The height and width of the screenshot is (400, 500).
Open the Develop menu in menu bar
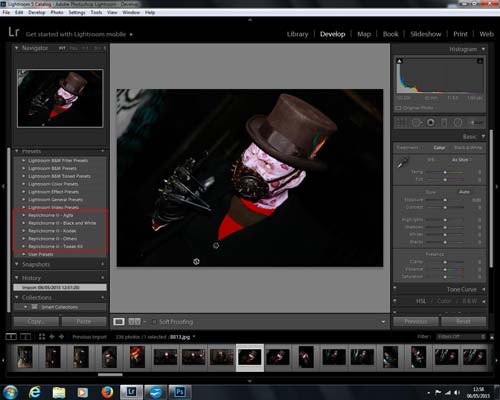point(37,12)
